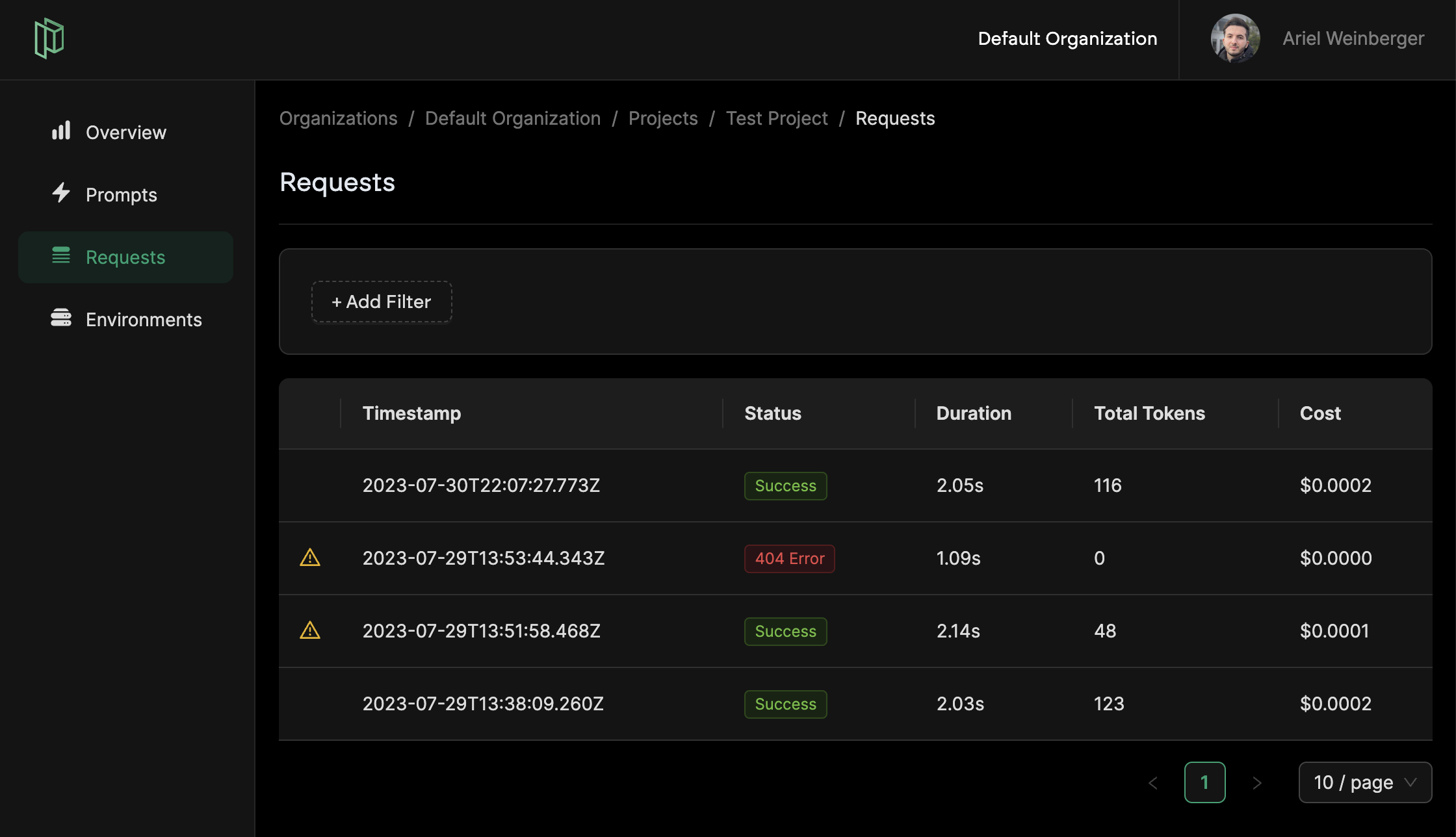This screenshot has width=1456, height=837.
Task: Open Ariel Weinberger user menu
Action: tap(1353, 38)
